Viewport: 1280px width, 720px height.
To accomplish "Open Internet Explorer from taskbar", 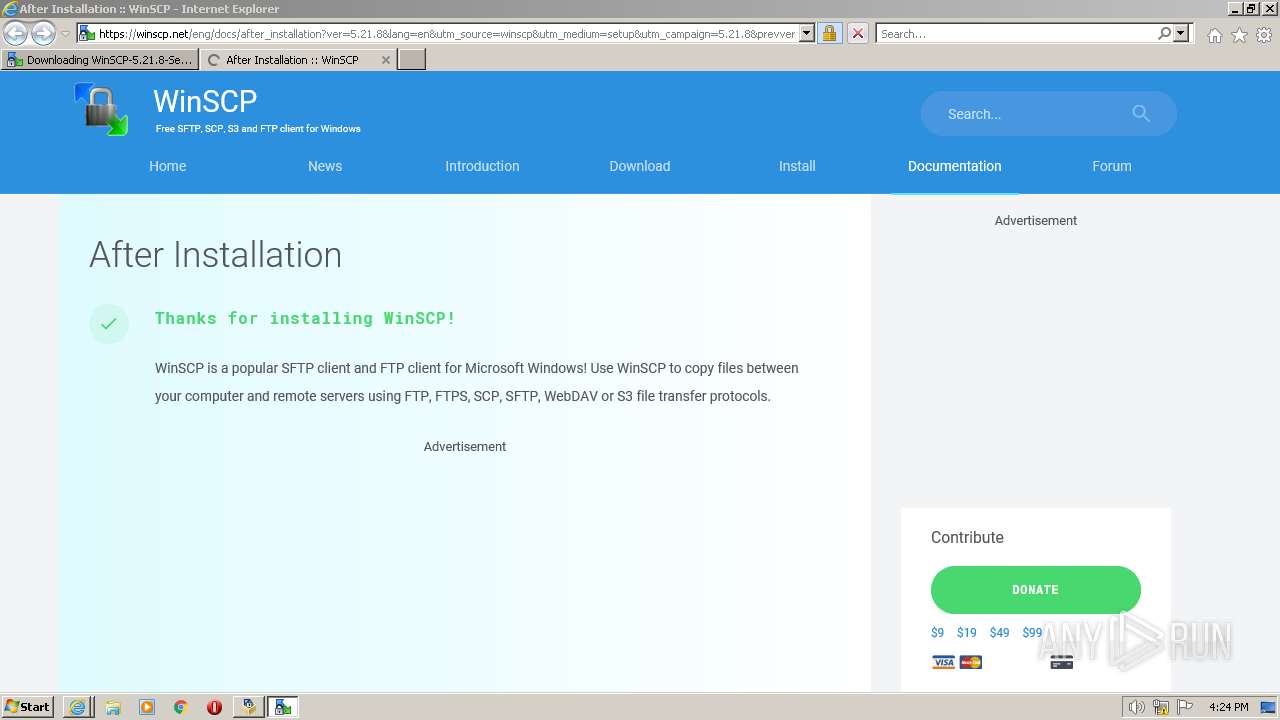I will [77, 707].
